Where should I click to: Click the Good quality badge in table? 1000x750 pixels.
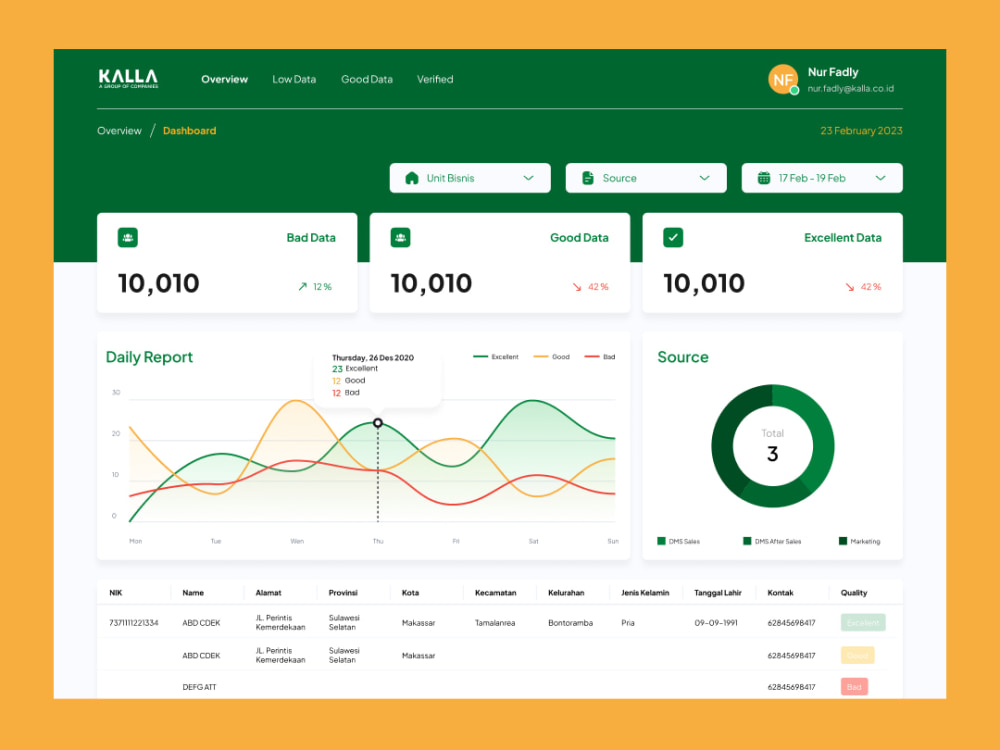[857, 655]
